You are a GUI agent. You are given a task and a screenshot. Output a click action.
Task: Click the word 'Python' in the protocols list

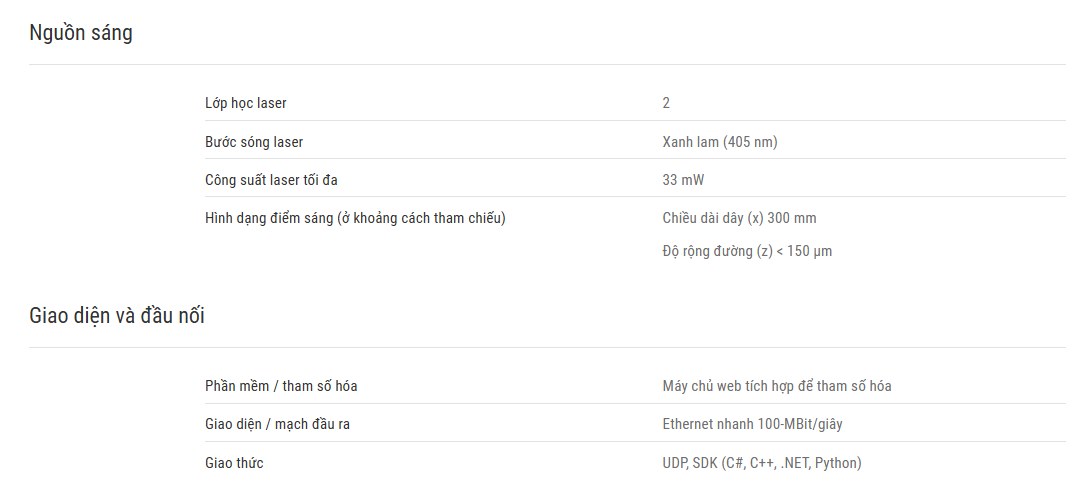tap(836, 464)
